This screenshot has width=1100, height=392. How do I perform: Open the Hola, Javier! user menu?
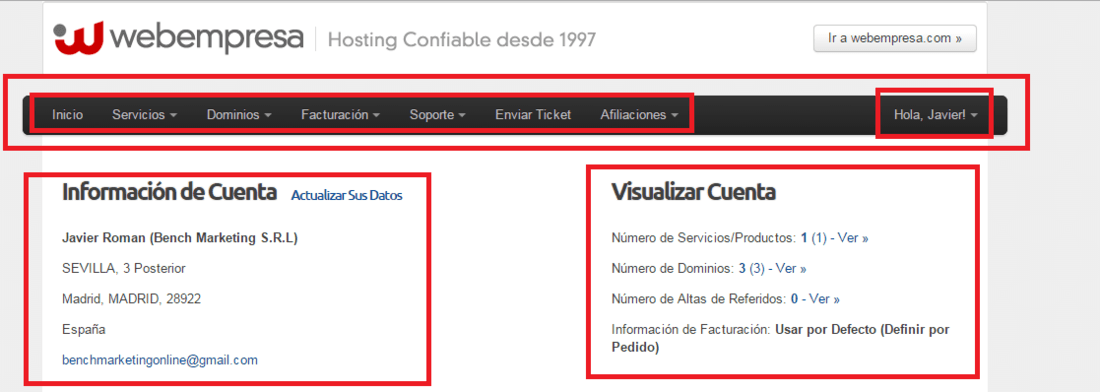click(x=936, y=115)
